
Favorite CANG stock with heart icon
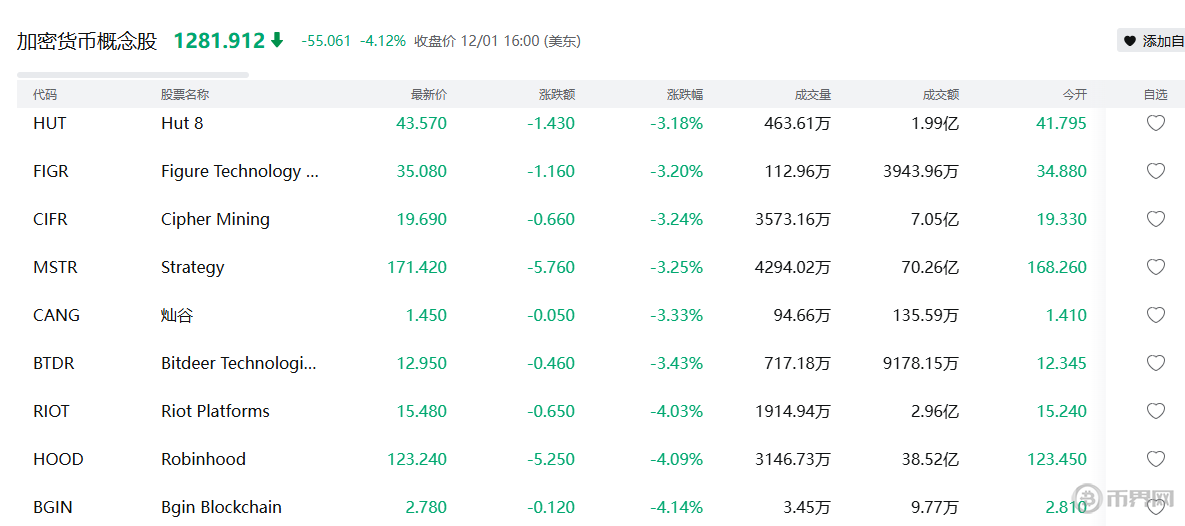coord(1155,316)
